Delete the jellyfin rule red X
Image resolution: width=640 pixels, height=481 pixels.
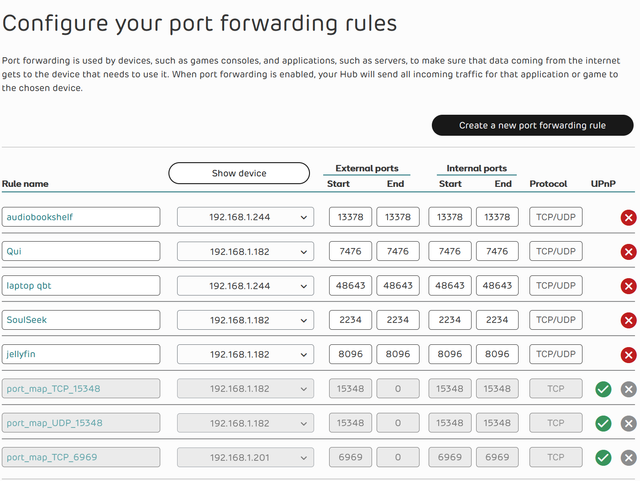click(x=629, y=354)
